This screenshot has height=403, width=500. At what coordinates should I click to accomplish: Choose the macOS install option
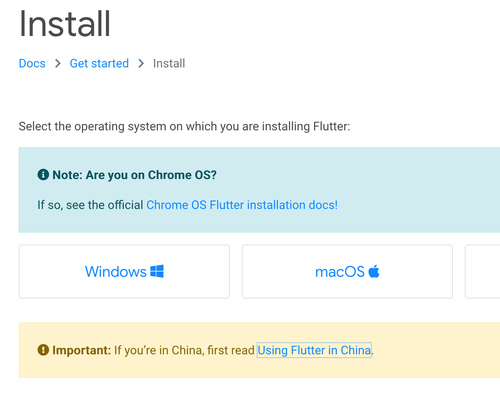tap(347, 271)
